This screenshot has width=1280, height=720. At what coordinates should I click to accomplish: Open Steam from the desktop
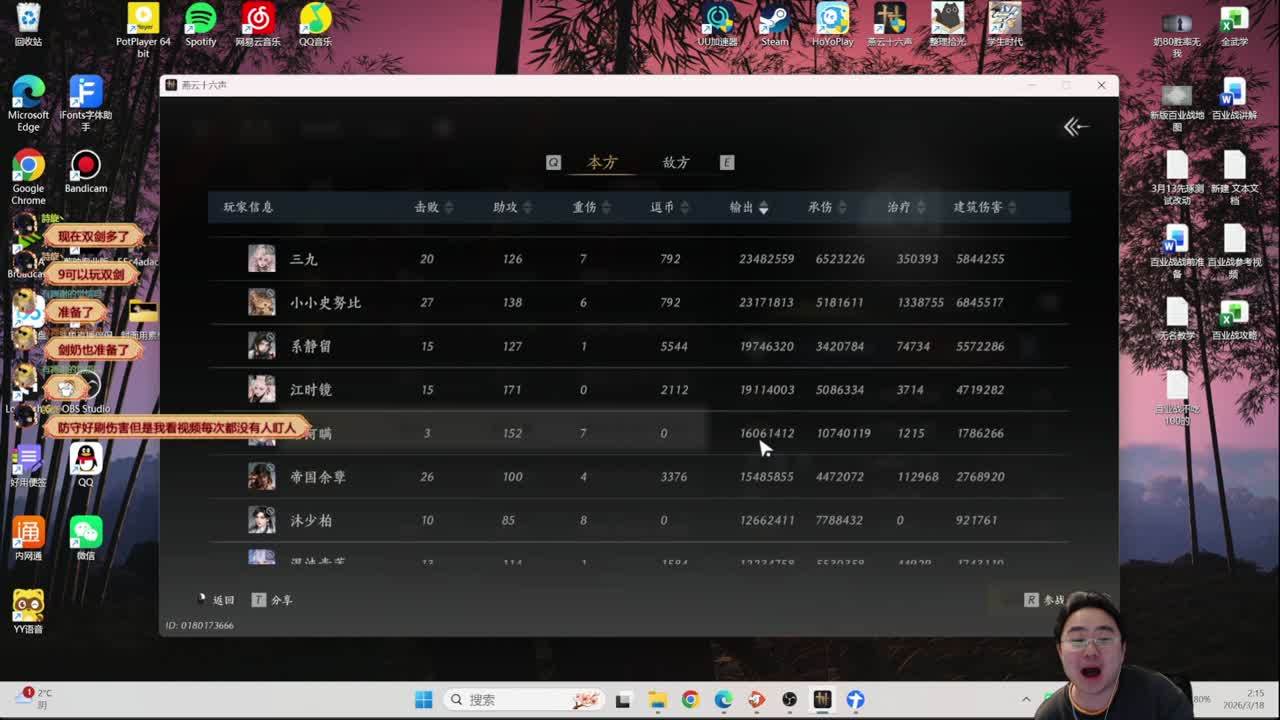pyautogui.click(x=774, y=24)
